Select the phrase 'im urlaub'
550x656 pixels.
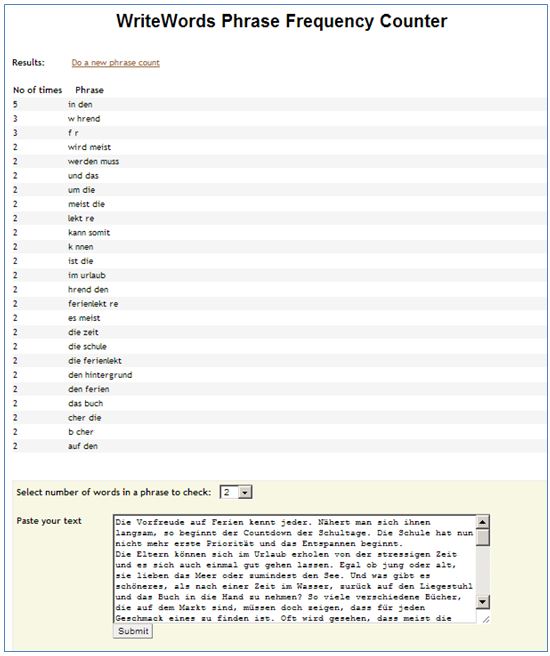pyautogui.click(x=87, y=275)
